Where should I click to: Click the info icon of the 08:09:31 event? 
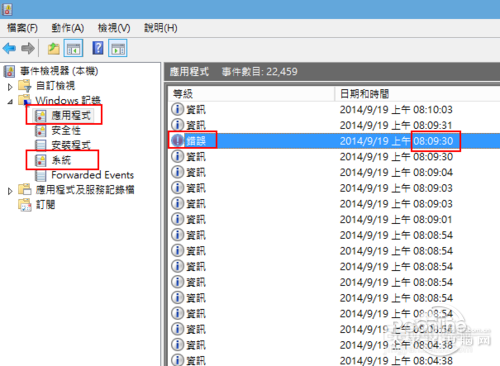click(177, 125)
